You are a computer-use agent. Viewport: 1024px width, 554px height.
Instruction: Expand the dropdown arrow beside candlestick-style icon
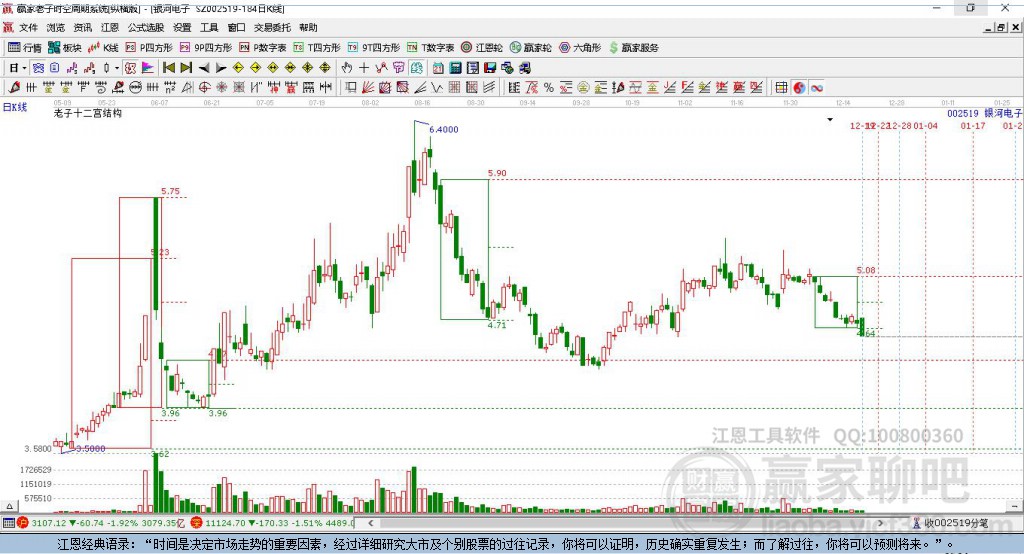click(117, 68)
